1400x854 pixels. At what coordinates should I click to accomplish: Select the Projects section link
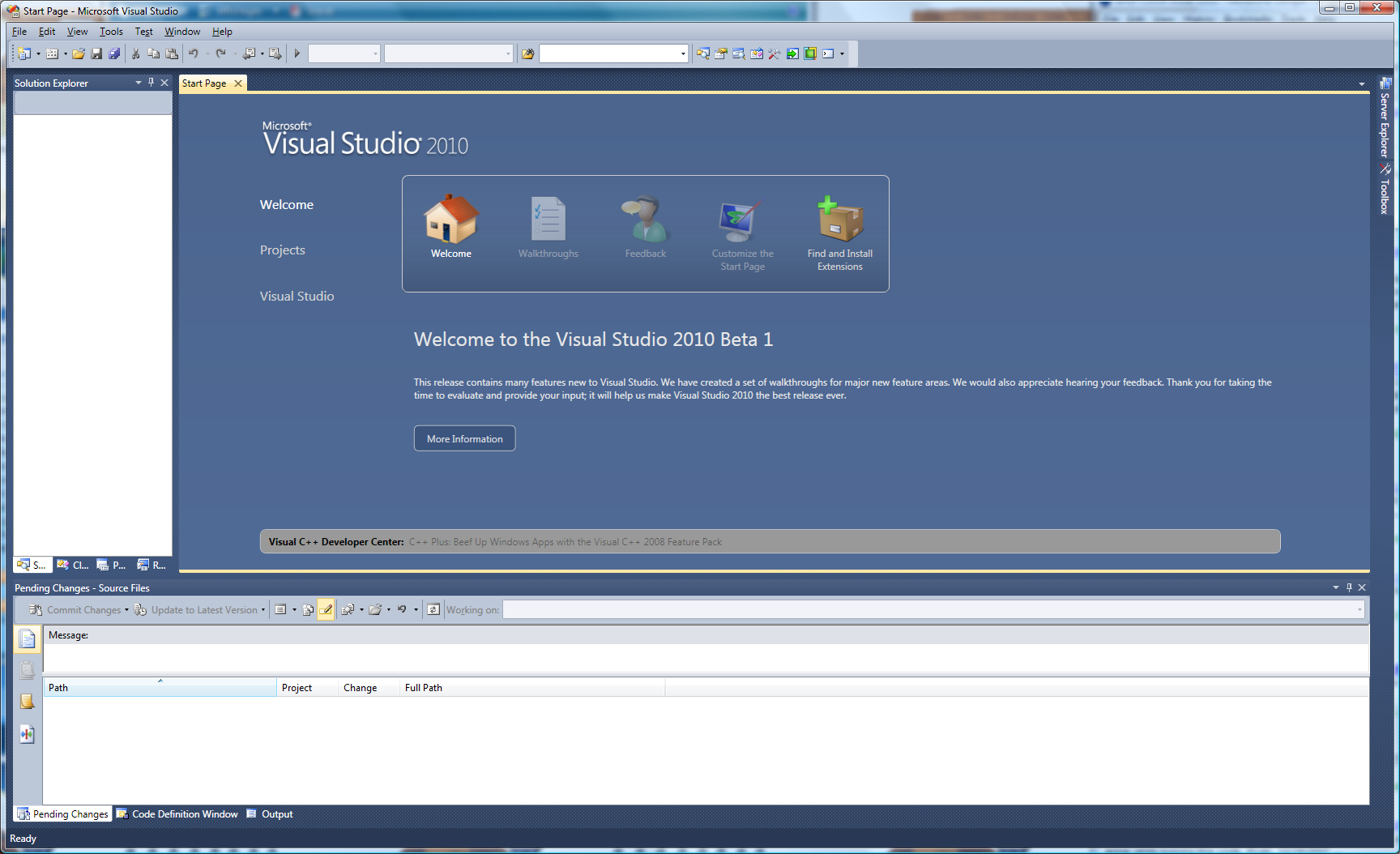coord(283,250)
